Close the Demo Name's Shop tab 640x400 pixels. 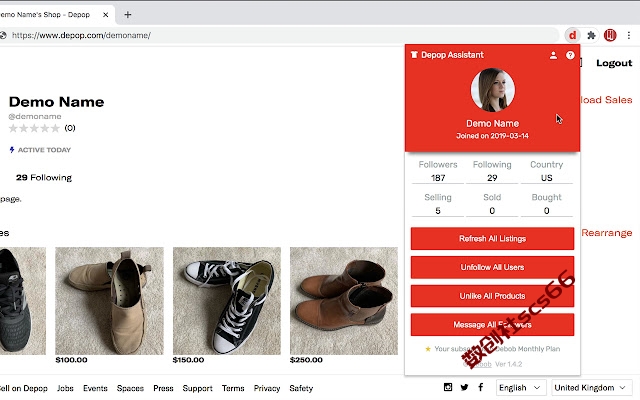coord(105,15)
